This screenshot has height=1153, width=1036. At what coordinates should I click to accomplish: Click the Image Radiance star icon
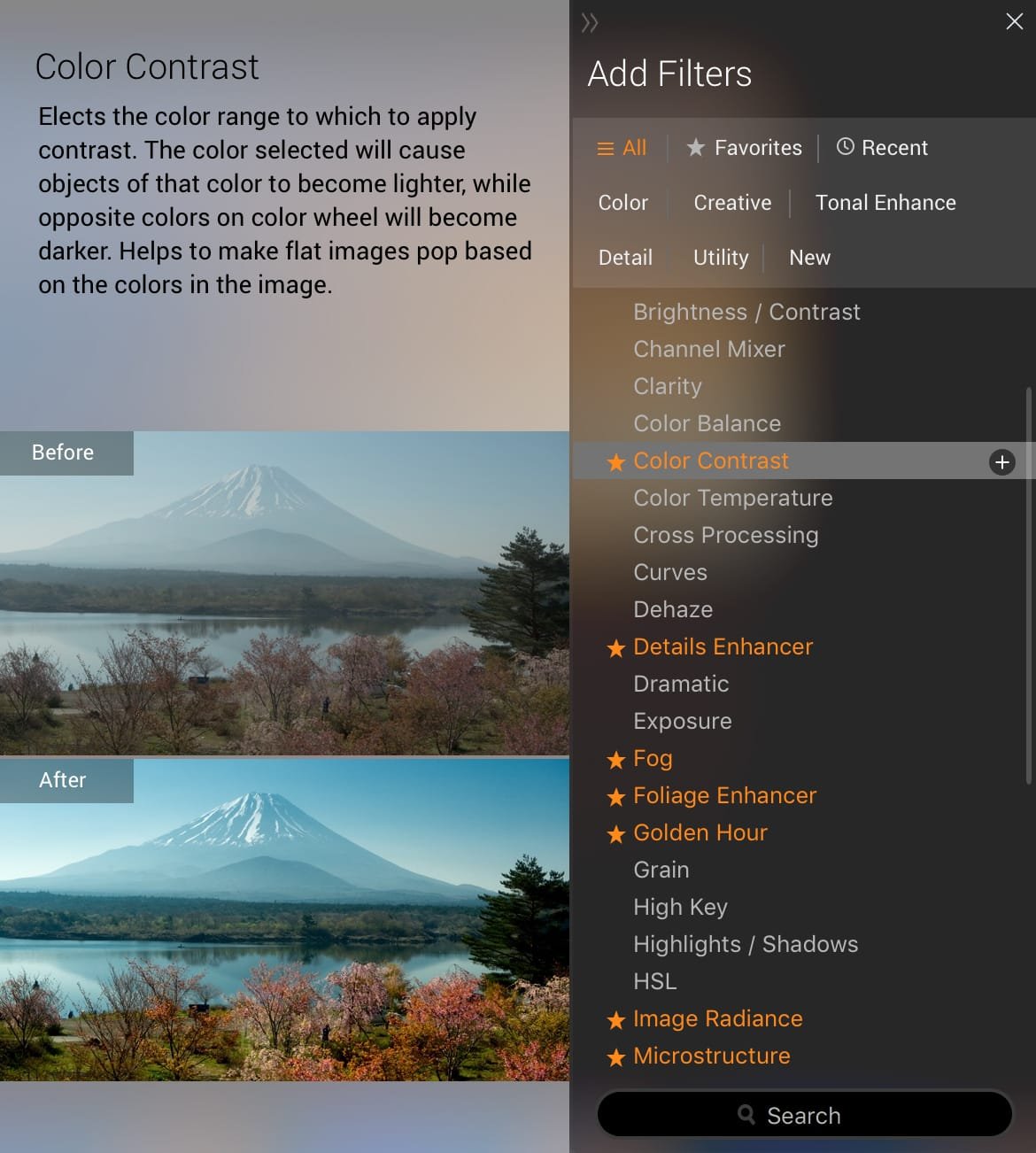[x=616, y=1020]
